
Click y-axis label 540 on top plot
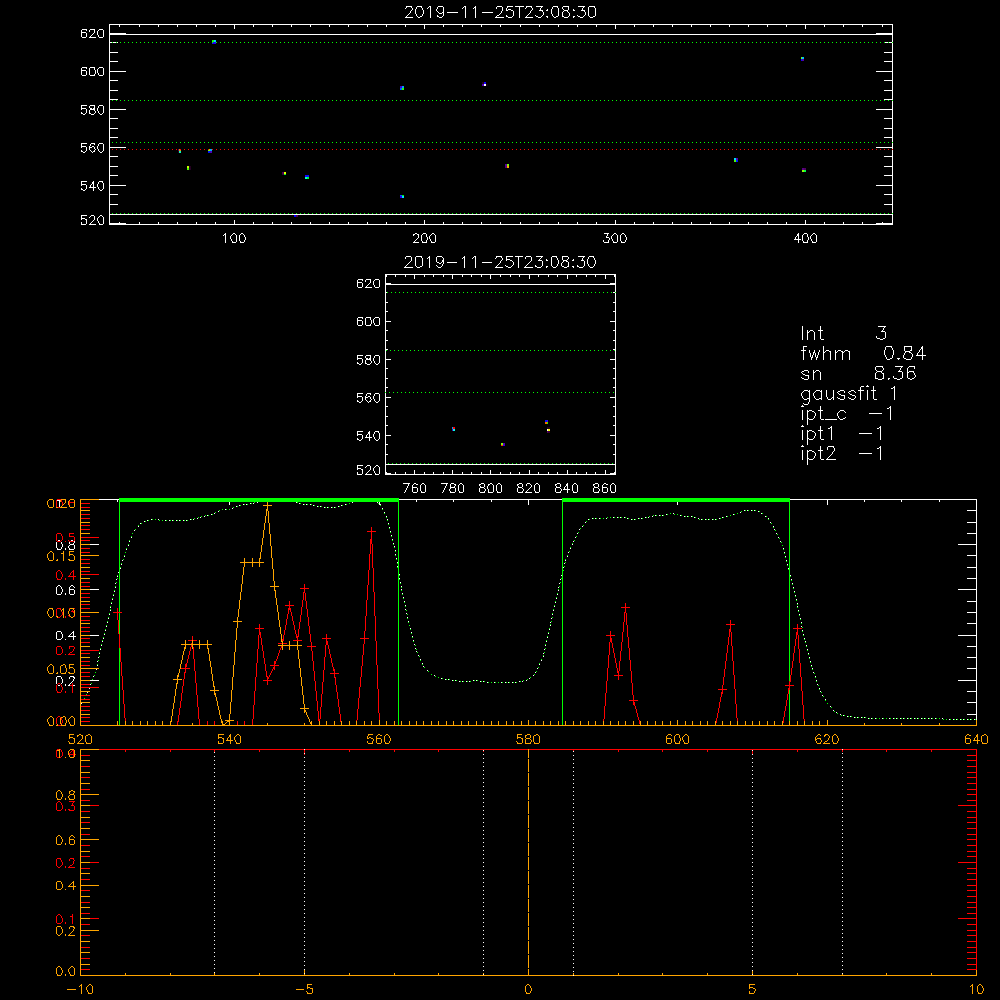click(x=92, y=186)
